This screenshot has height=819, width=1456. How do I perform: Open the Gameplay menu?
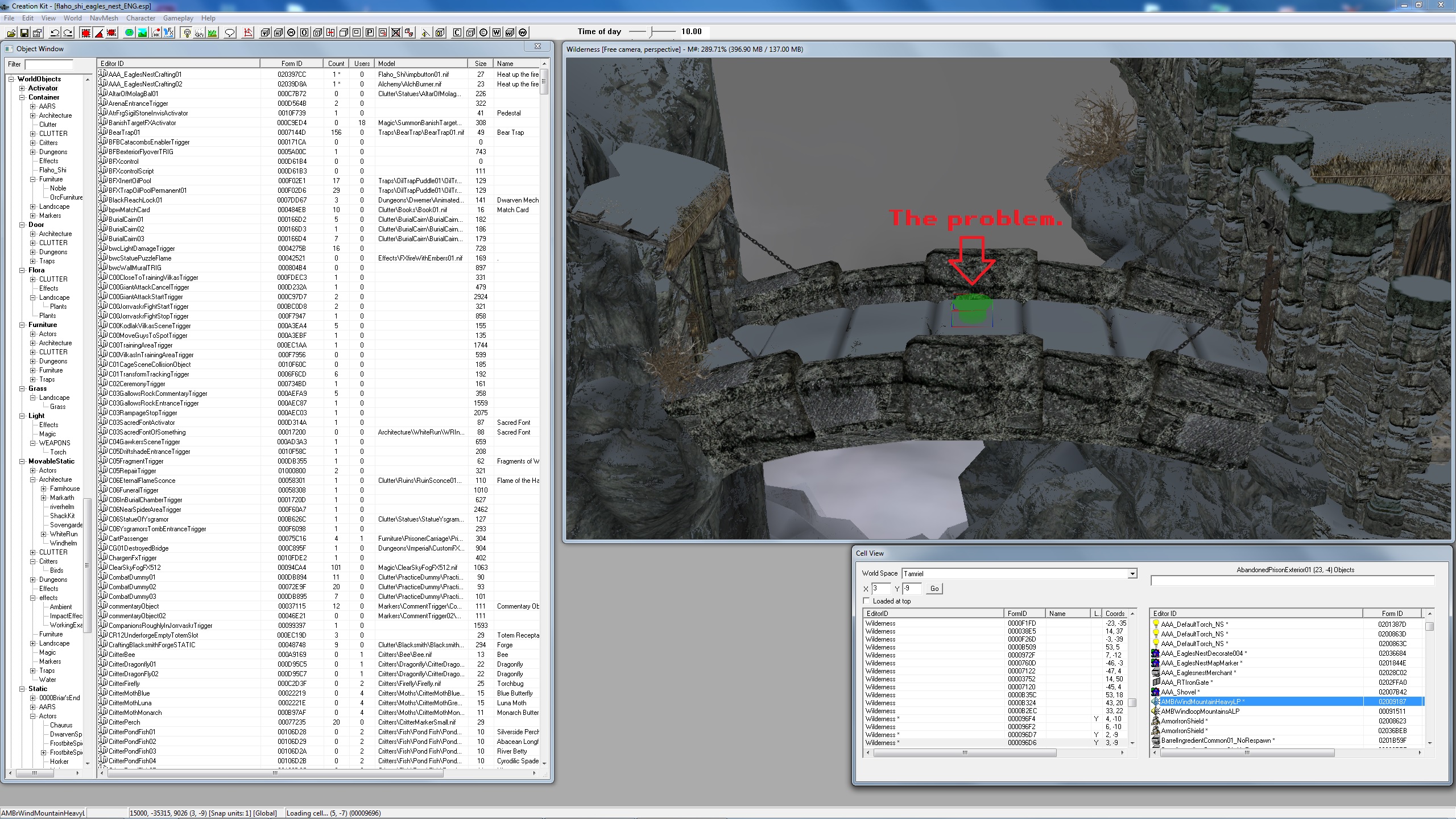pos(178,18)
